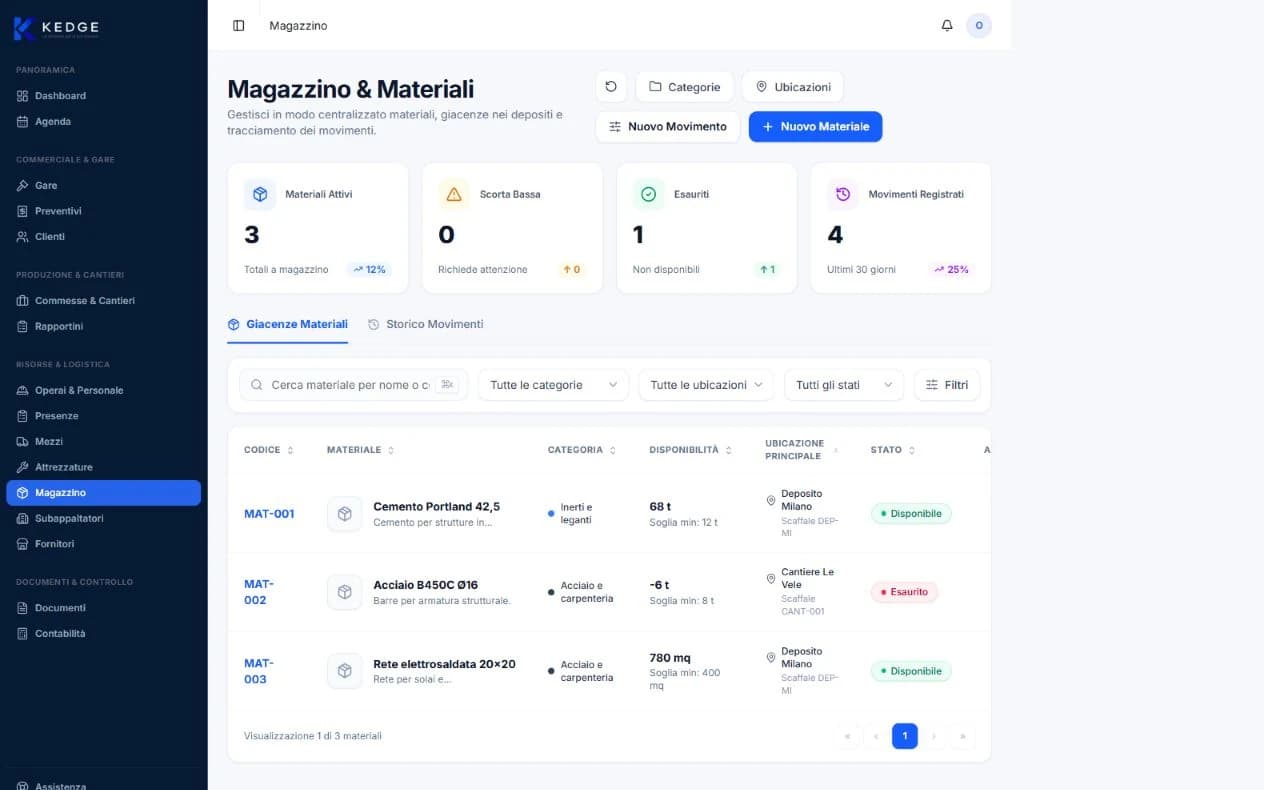Open Mezzi in the sidebar
Screen dimensions: 1264x790
coord(103,441)
